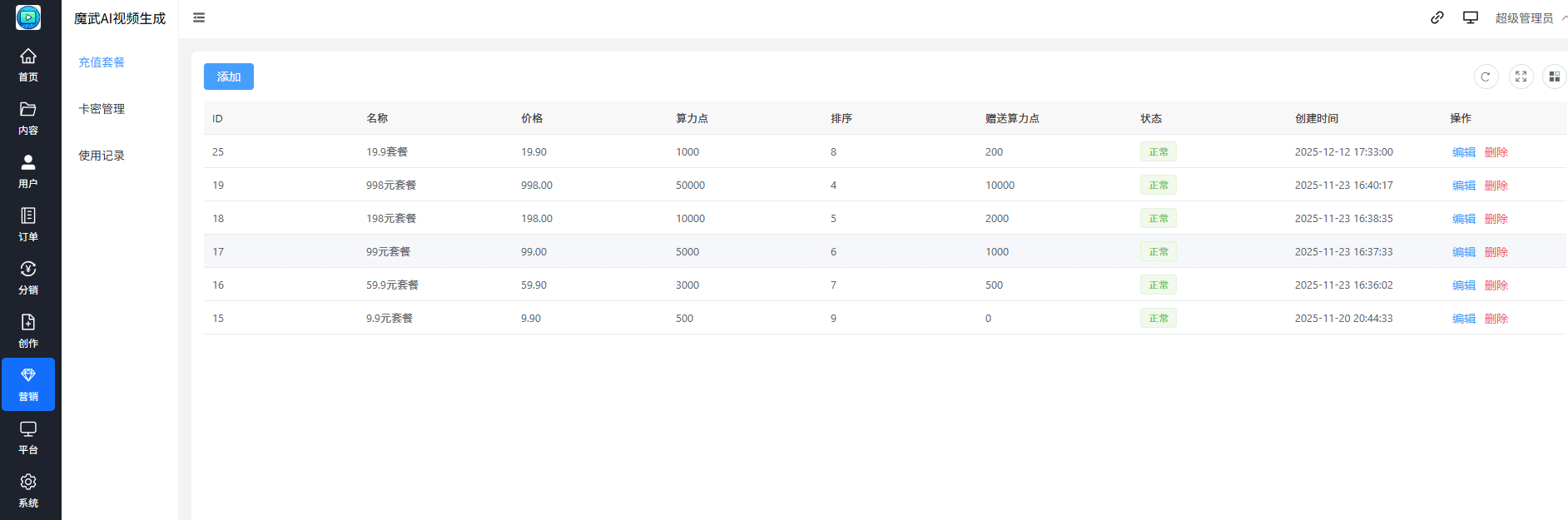The height and width of the screenshot is (520, 1568).
Task: Click the refresh table icon
Action: [x=1486, y=77]
